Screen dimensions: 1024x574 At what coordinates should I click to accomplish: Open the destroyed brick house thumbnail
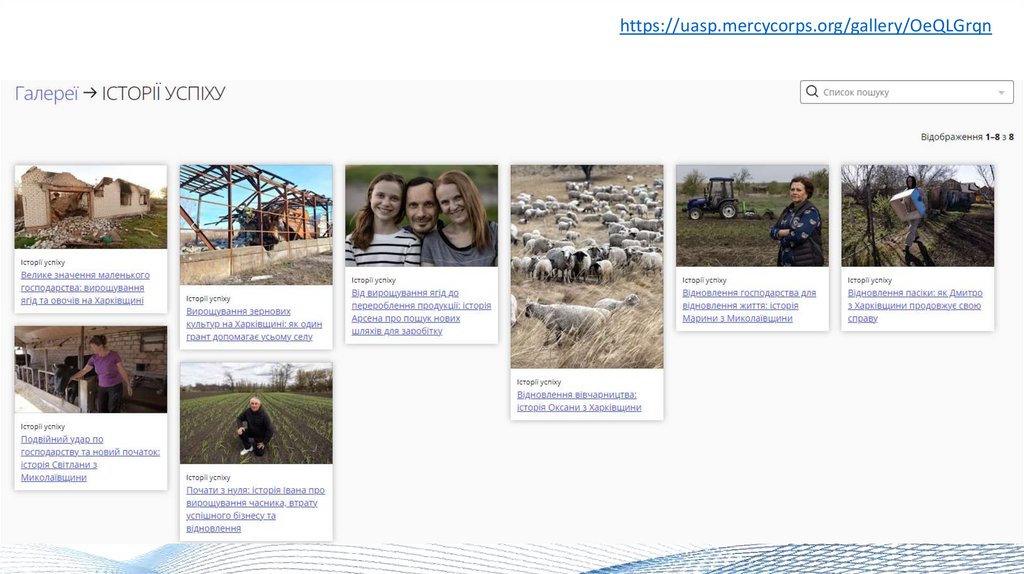click(91, 207)
